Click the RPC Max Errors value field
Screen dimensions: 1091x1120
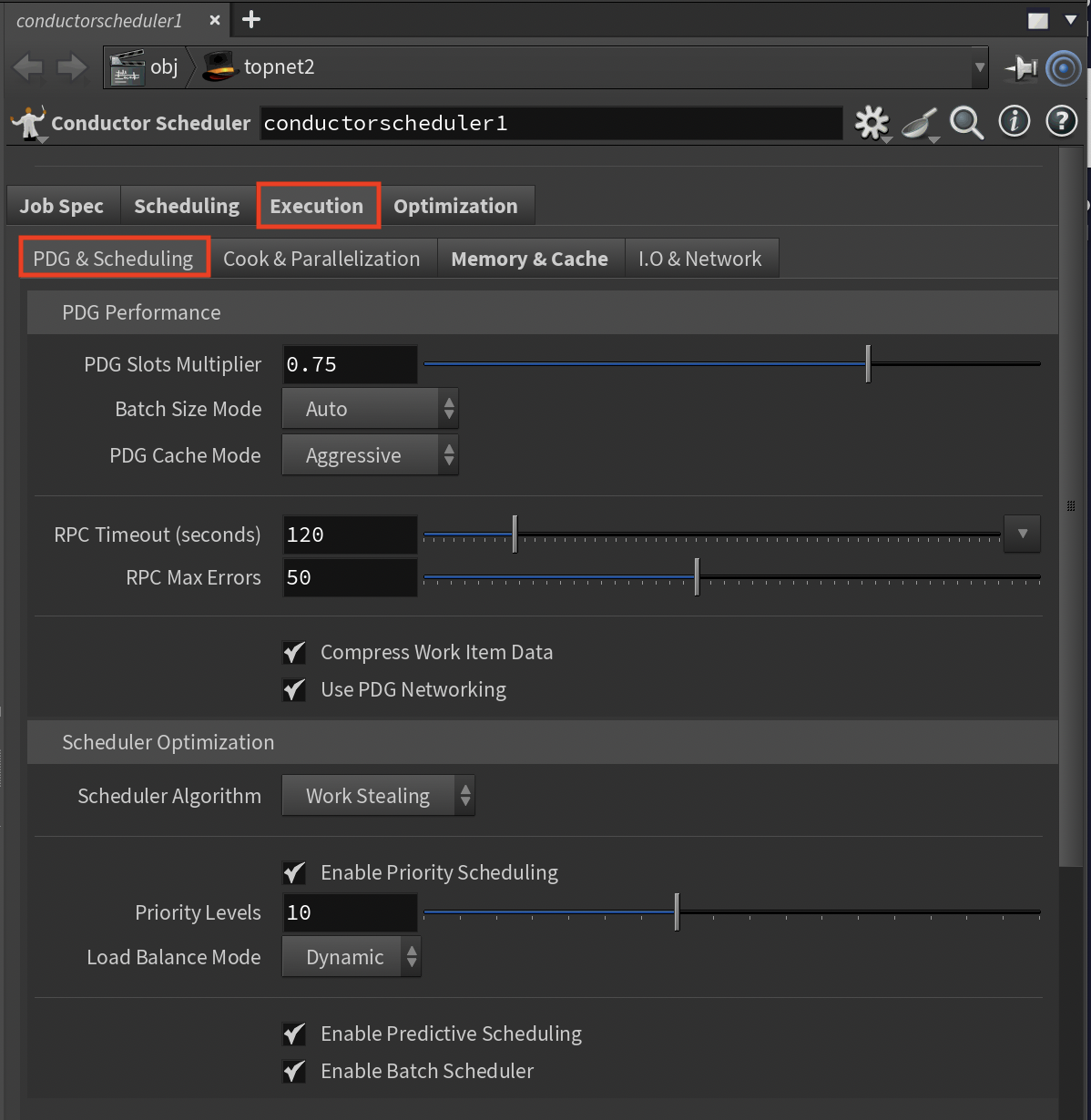click(351, 577)
